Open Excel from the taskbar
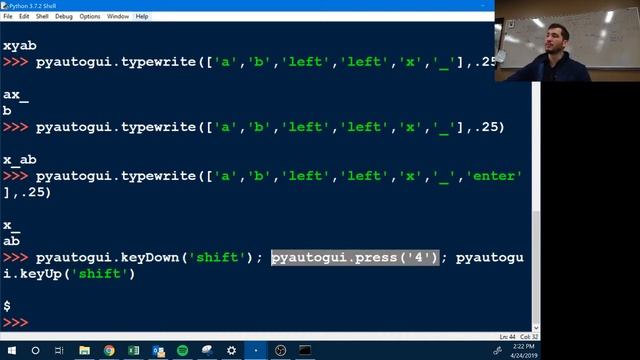 (133, 351)
